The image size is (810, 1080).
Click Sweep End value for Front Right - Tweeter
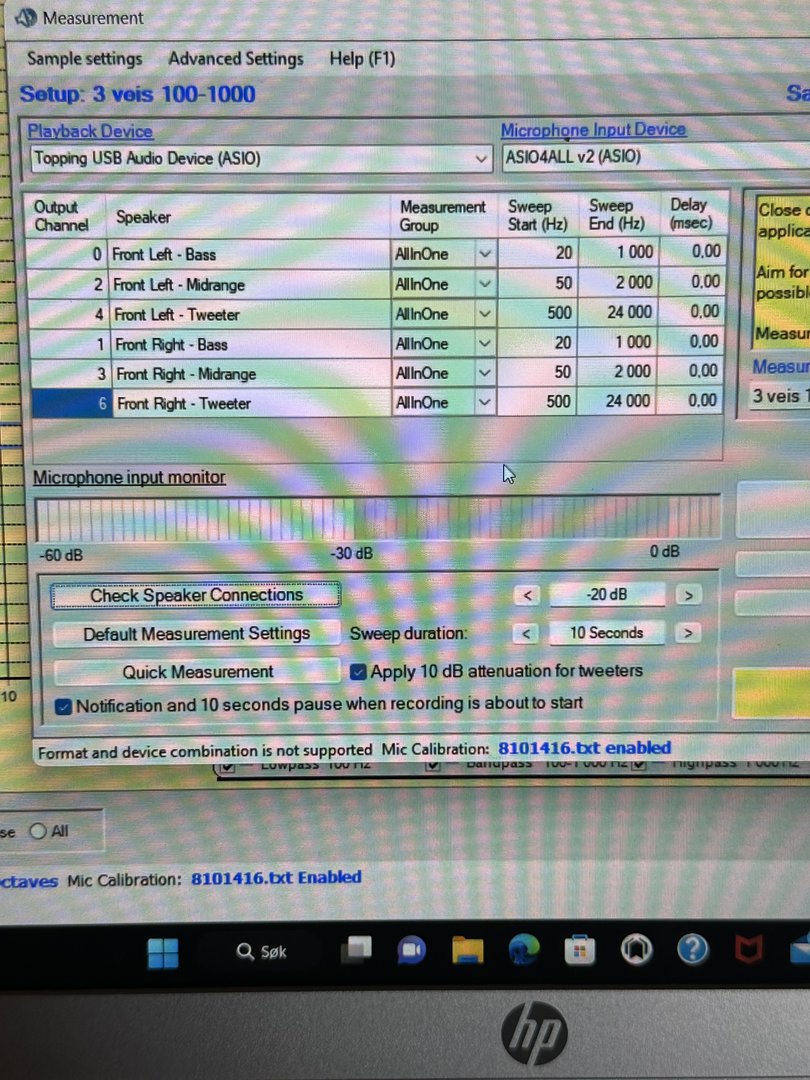click(617, 401)
